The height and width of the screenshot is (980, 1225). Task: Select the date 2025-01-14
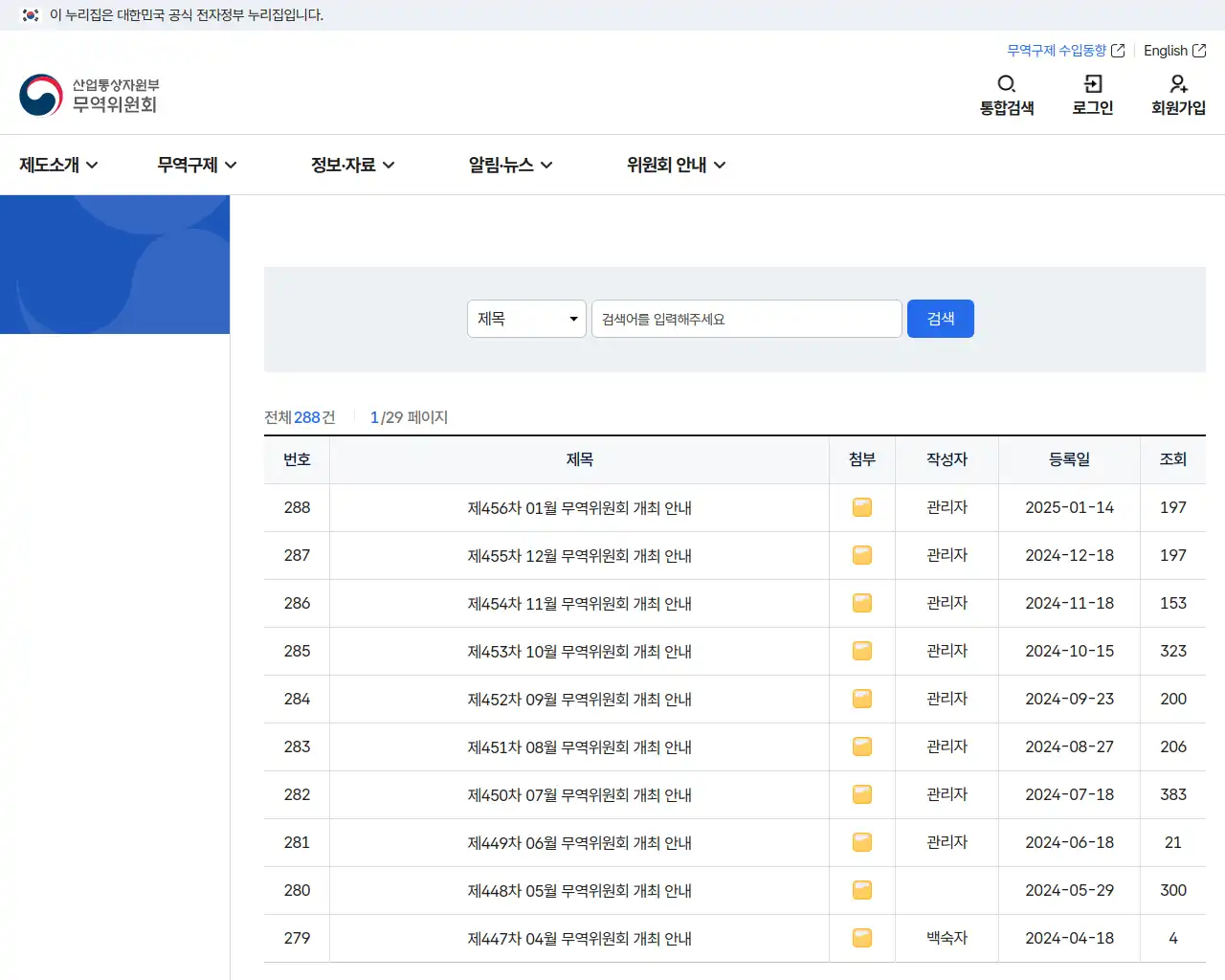(1070, 507)
